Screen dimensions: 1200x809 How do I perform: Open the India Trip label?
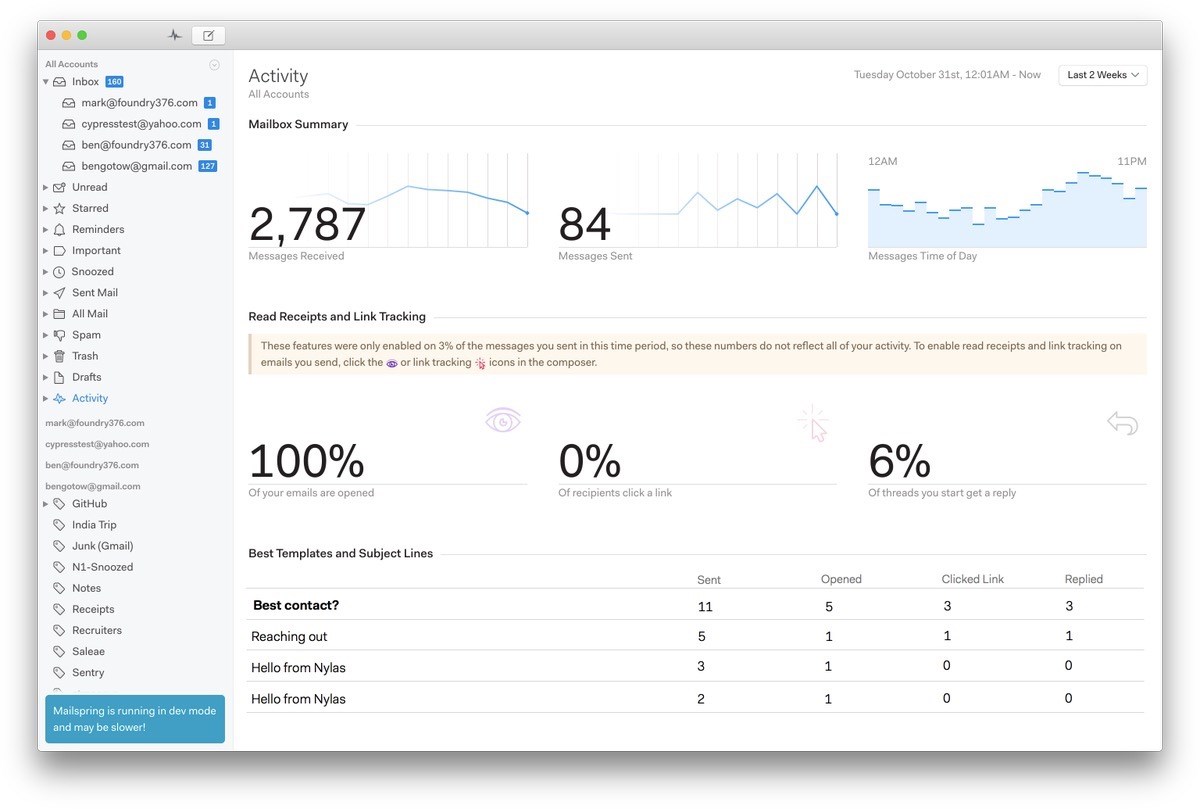(x=94, y=525)
